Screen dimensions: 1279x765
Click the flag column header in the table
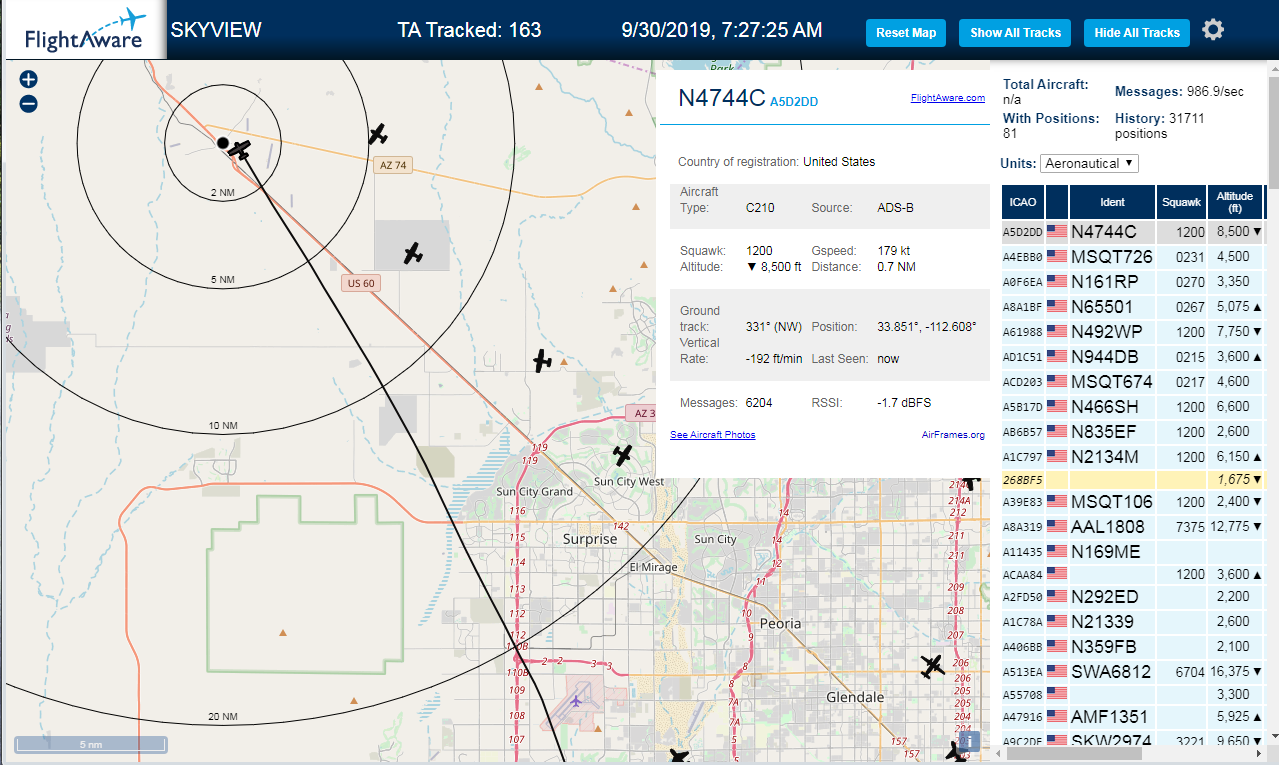pos(1057,202)
